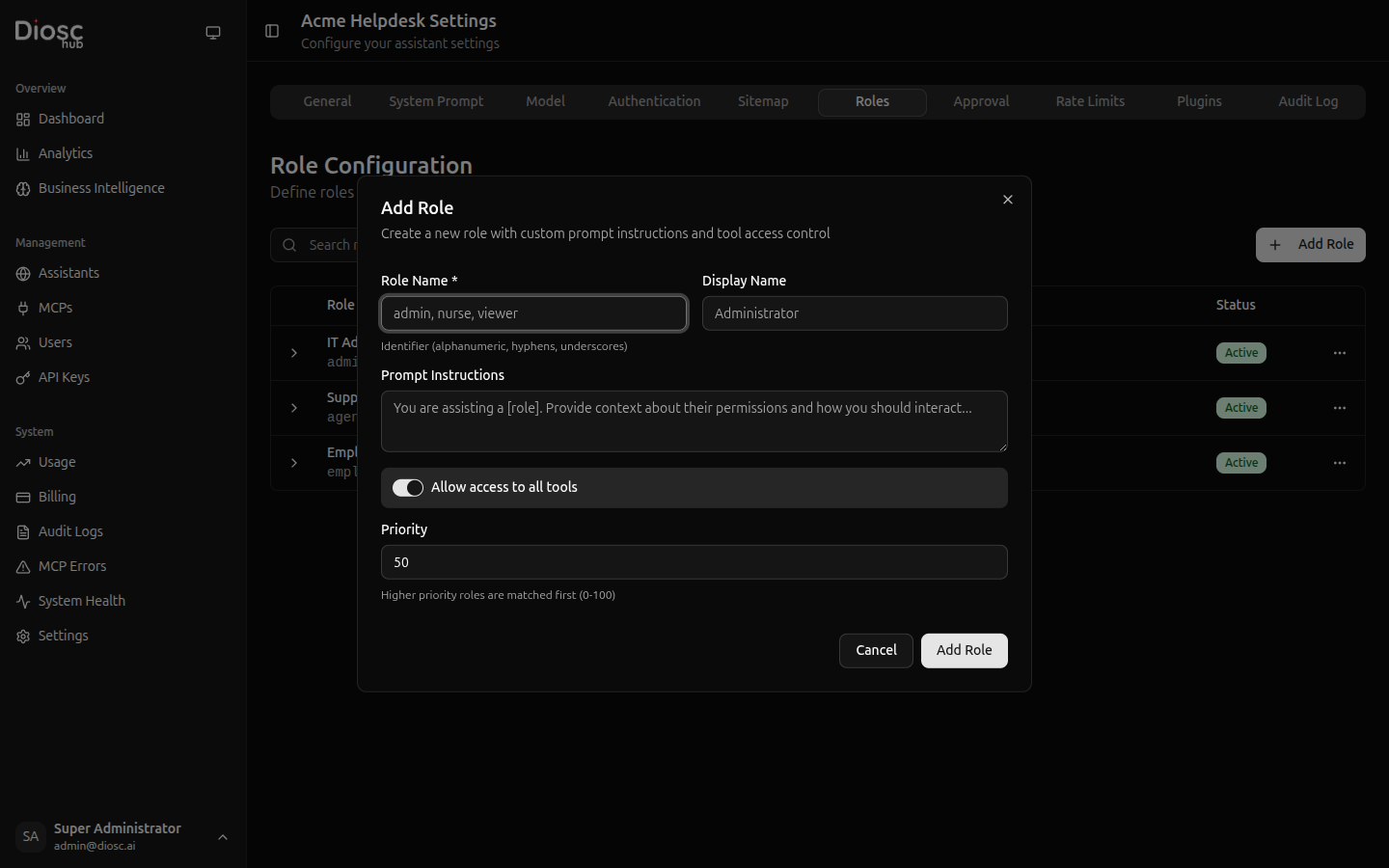Switch to the Rate Limits tab
Viewport: 1389px width, 868px height.
coord(1090,101)
